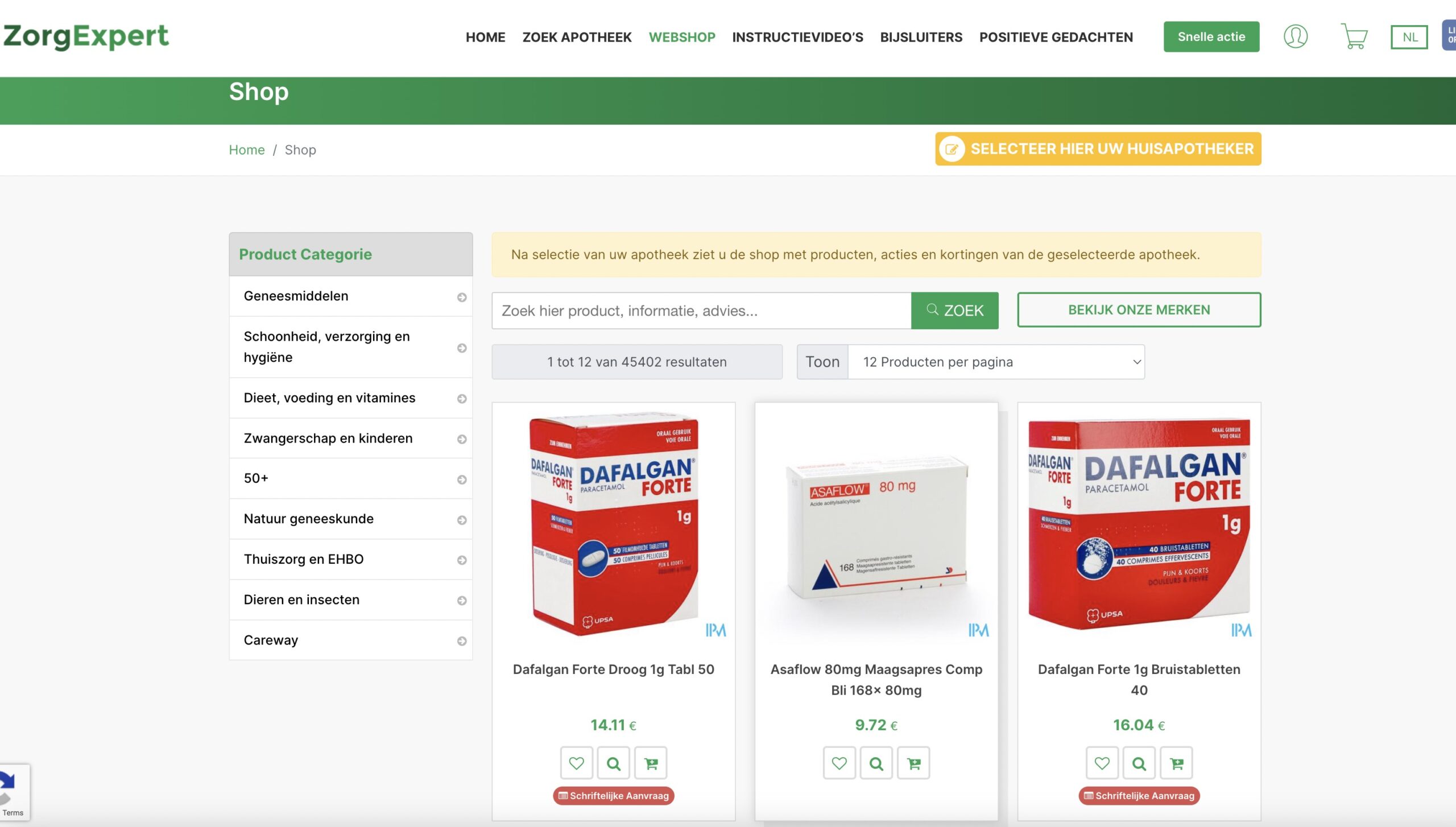Quick view Dafalgan Forte Droog 1g
Image resolution: width=1456 pixels, height=827 pixels.
click(x=613, y=763)
